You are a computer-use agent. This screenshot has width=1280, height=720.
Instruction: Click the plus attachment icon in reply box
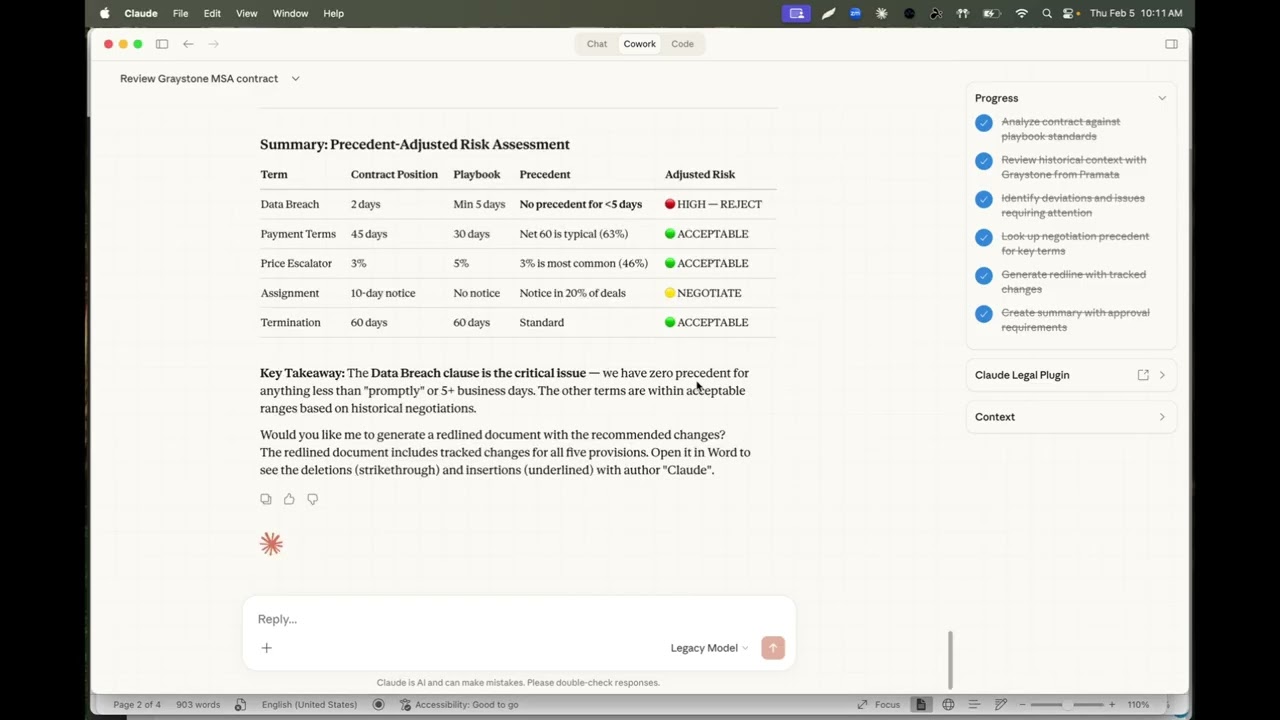point(267,648)
